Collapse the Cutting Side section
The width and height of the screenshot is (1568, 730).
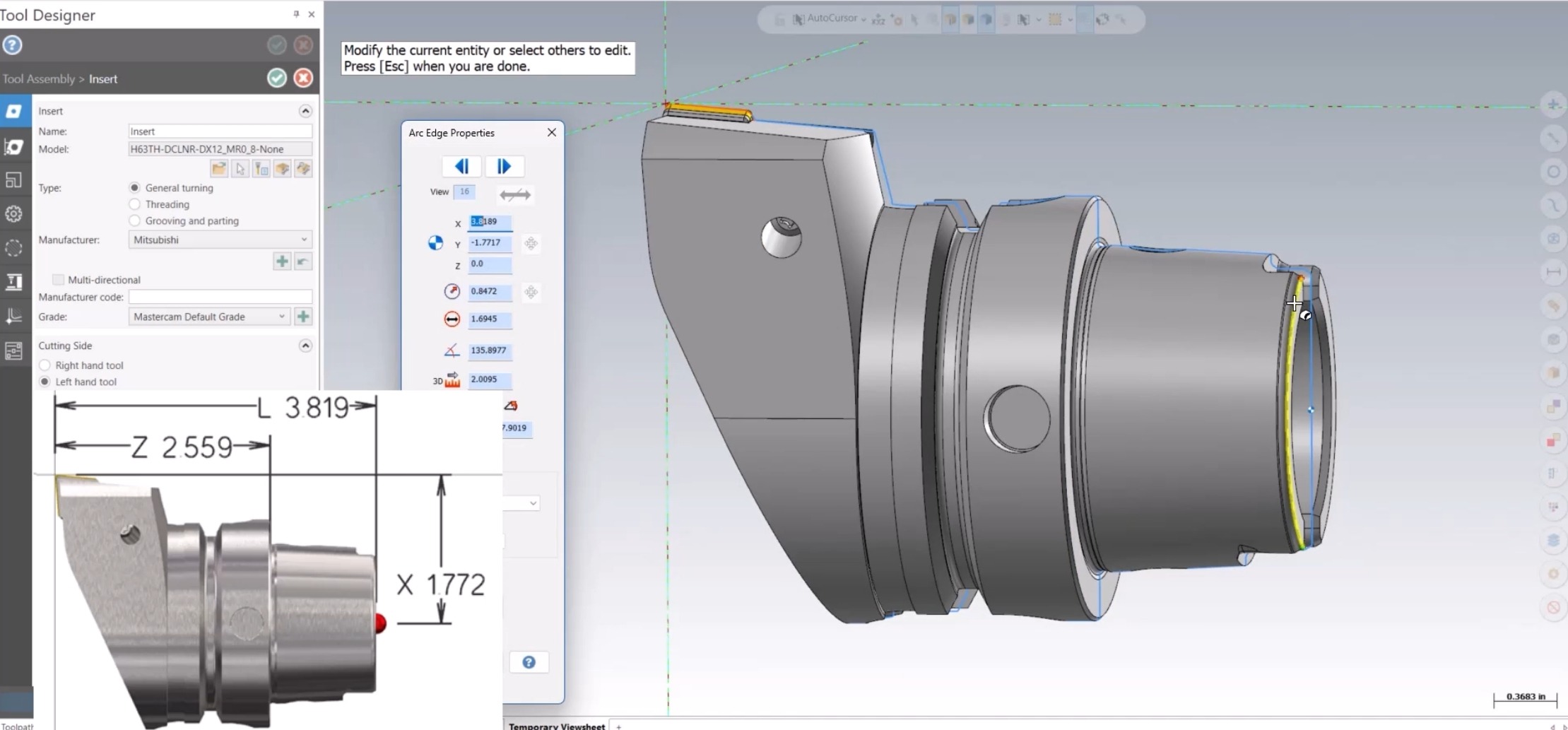(x=305, y=346)
